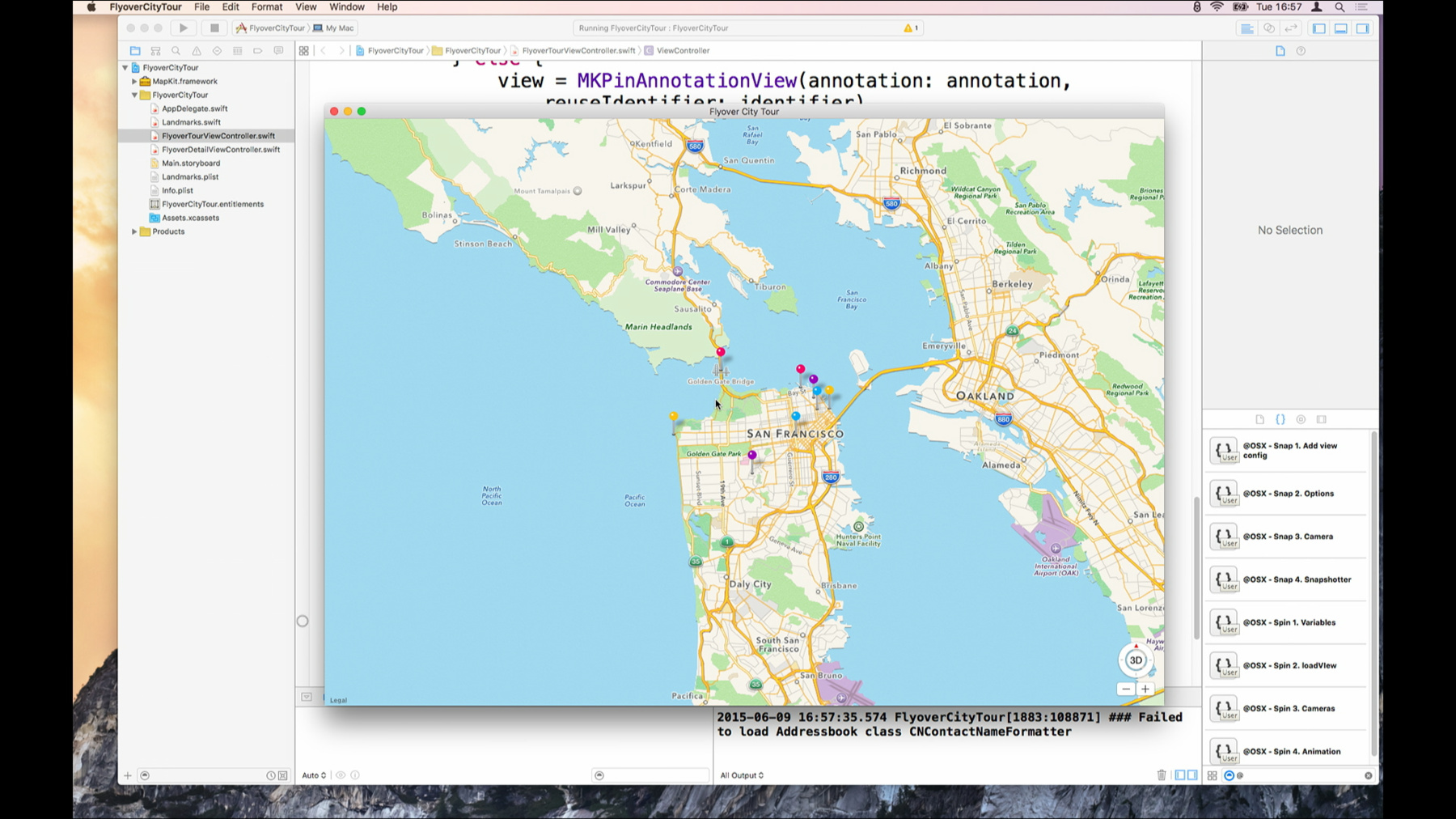Show the Object library icon
Viewport: 1456px width, 819px height.
[1301, 419]
